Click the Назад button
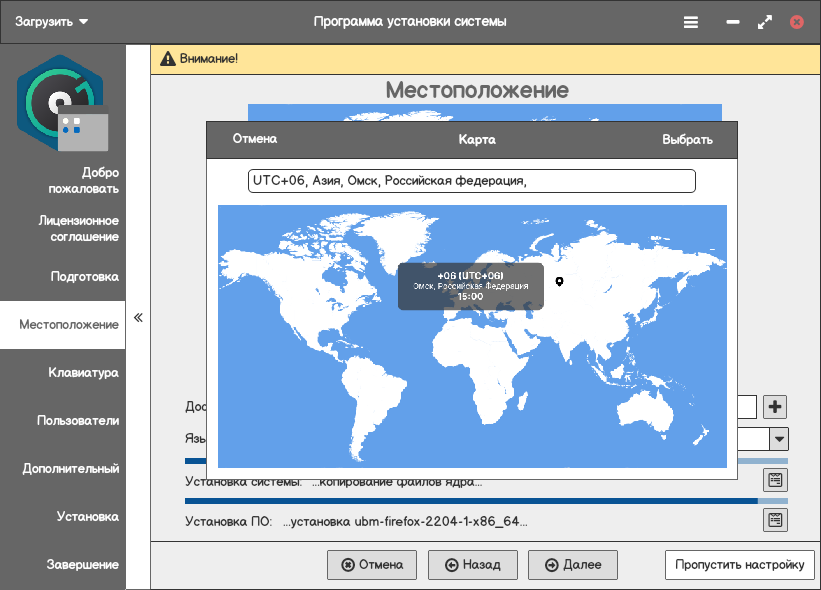This screenshot has width=821, height=590. point(472,565)
